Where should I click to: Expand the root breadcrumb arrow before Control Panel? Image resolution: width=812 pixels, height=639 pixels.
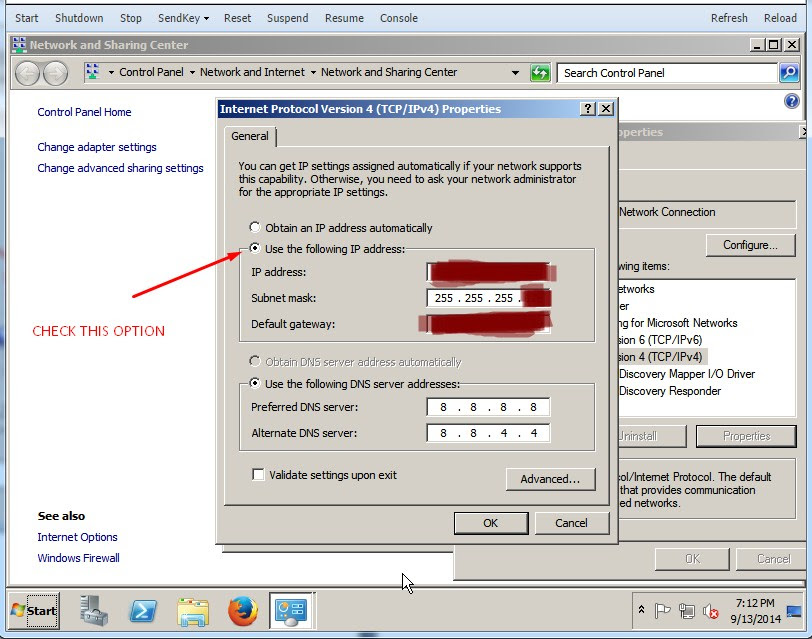pos(111,72)
